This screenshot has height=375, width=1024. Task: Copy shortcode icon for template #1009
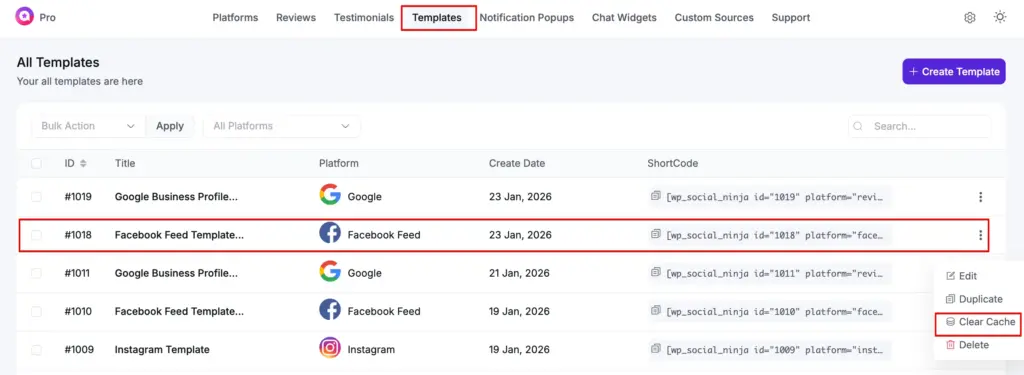click(656, 349)
